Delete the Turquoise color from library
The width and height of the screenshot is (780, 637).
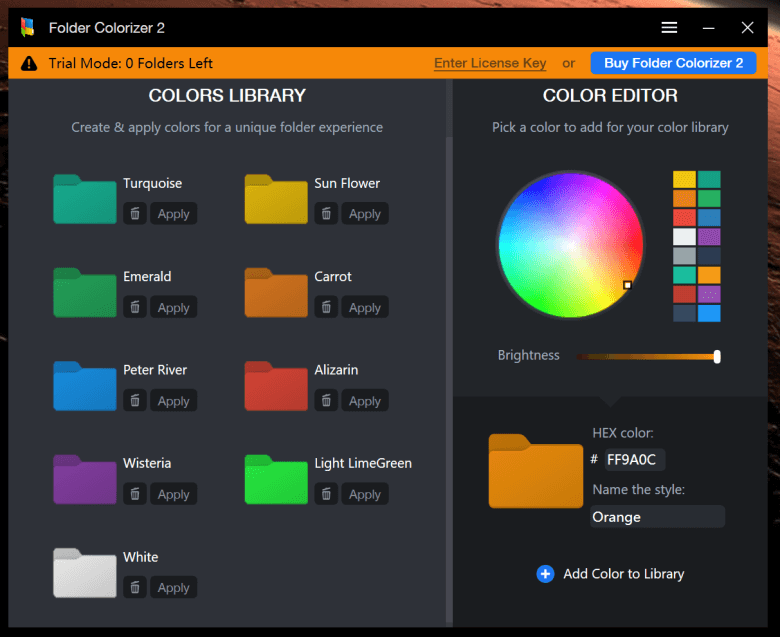pyautogui.click(x=135, y=214)
